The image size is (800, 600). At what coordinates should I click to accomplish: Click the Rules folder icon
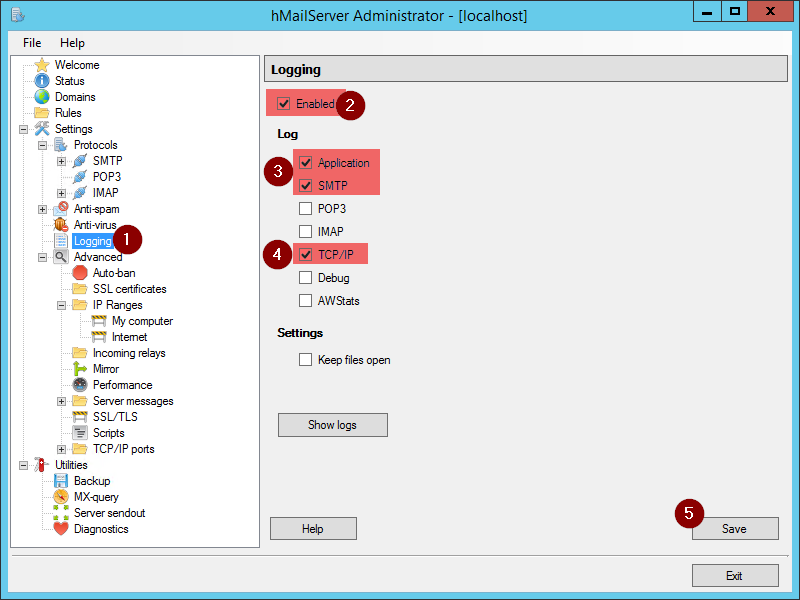tap(42, 113)
